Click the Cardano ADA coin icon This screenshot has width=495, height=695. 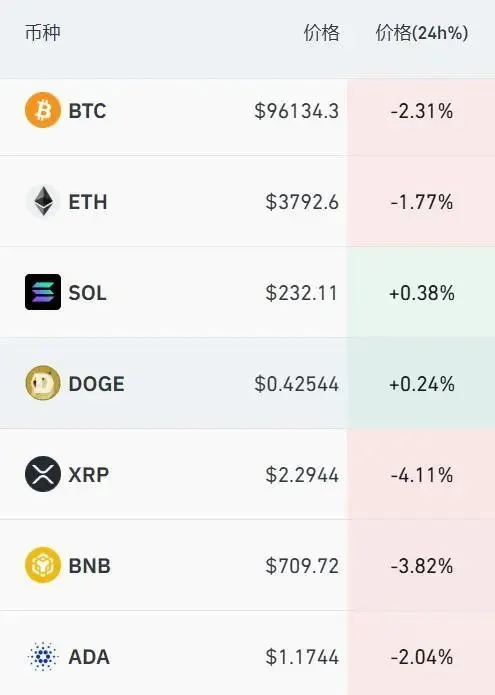pos(43,656)
